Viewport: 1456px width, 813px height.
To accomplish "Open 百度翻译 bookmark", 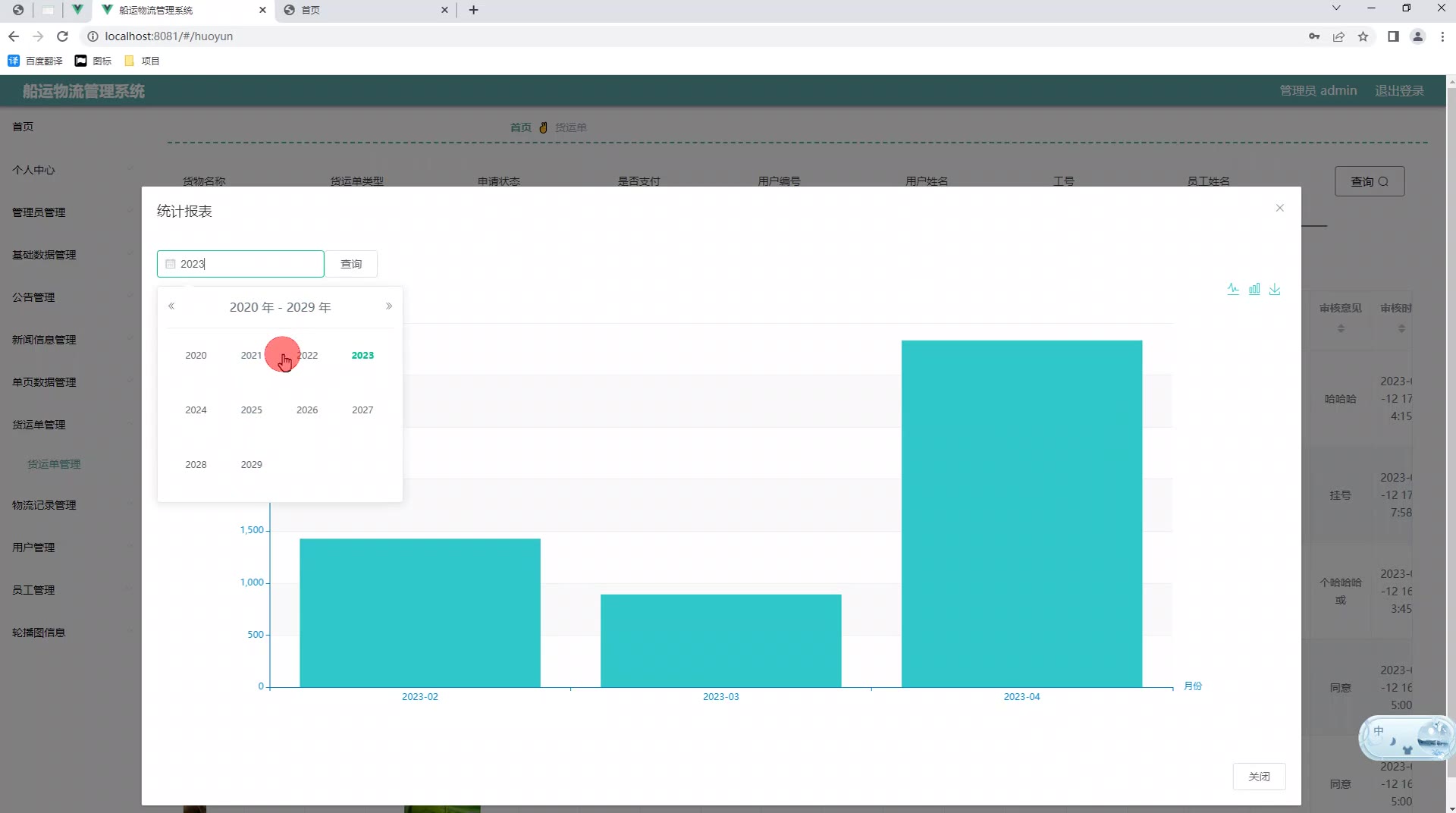I will coord(36,61).
